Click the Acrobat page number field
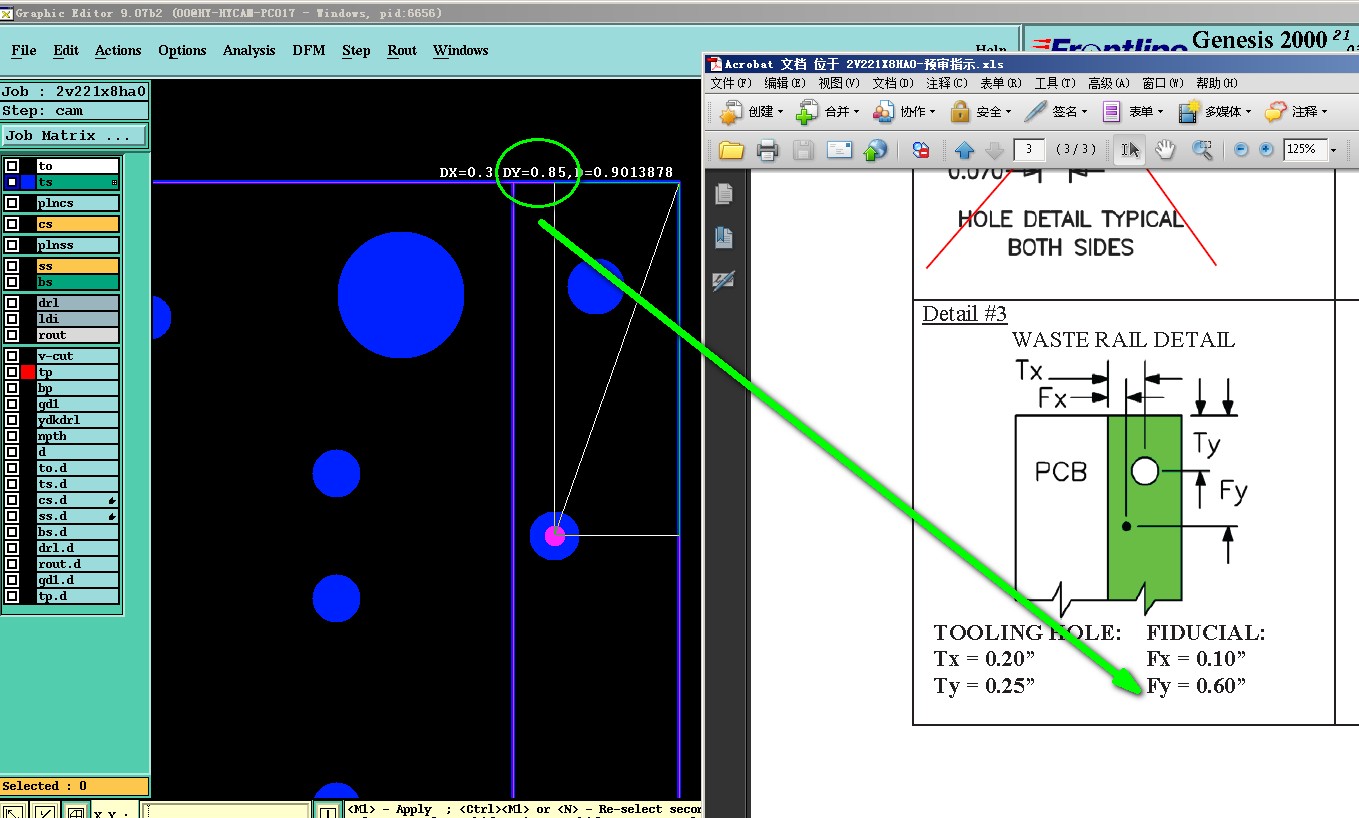Screen dimensions: 1359x818 (1029, 150)
